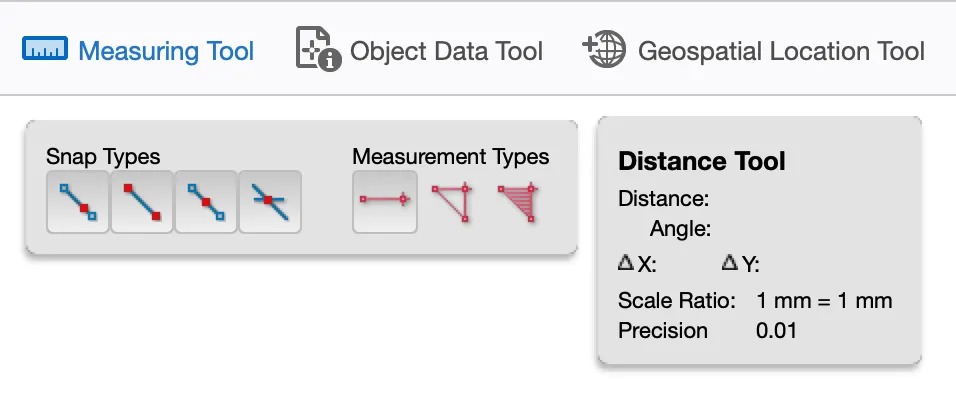Screen dimensions: 956x394
Task: Pick the Area measurement type icon
Action: (517, 202)
